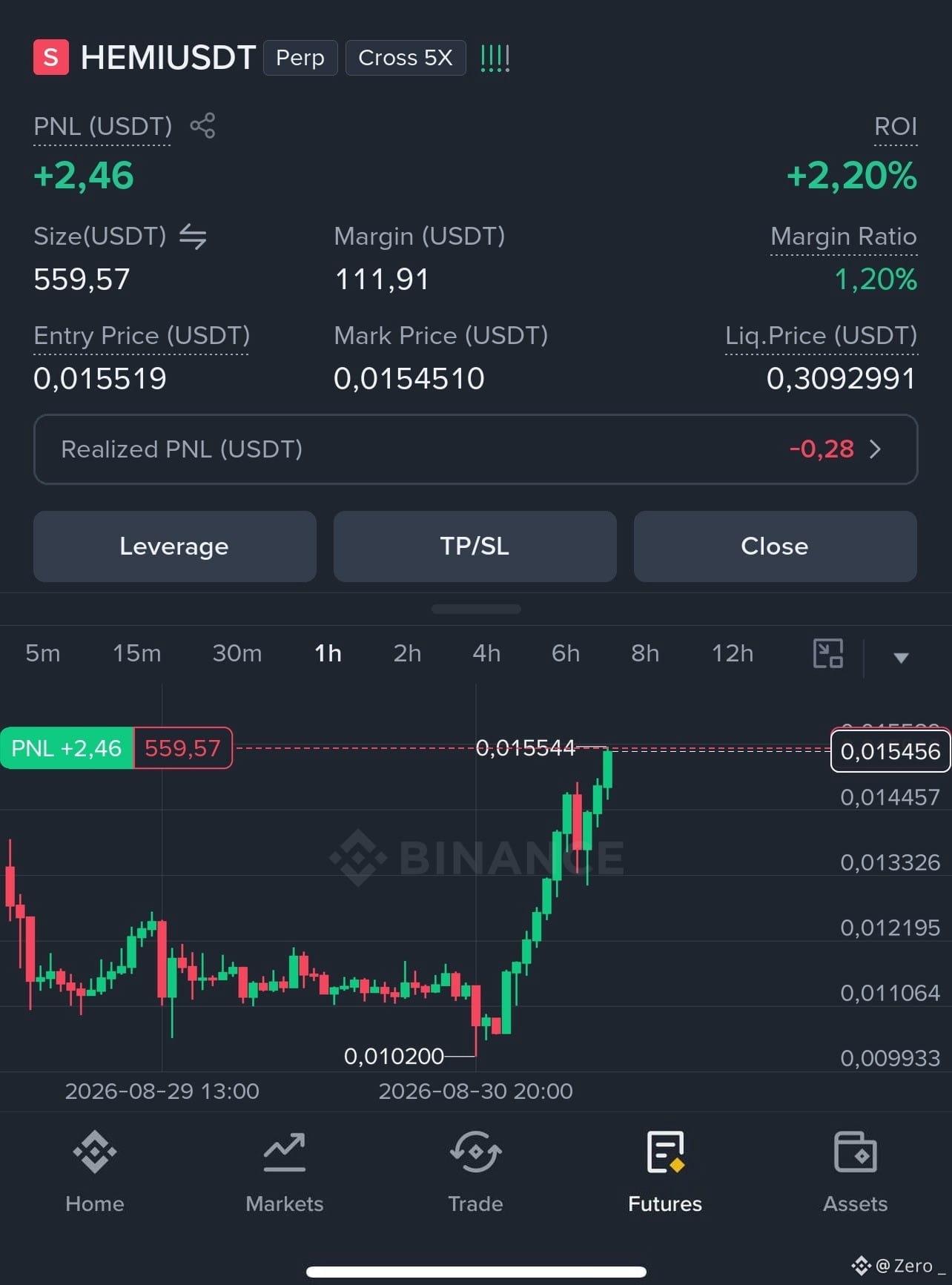The image size is (952, 1285).
Task: Open Realized PNL details chevron
Action: point(876,449)
